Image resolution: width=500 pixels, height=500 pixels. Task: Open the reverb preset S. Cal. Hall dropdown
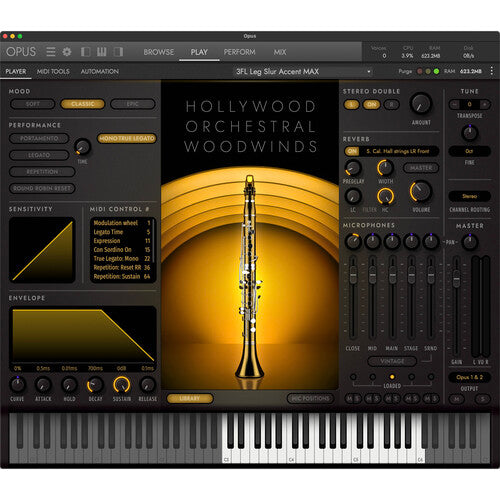398,151
